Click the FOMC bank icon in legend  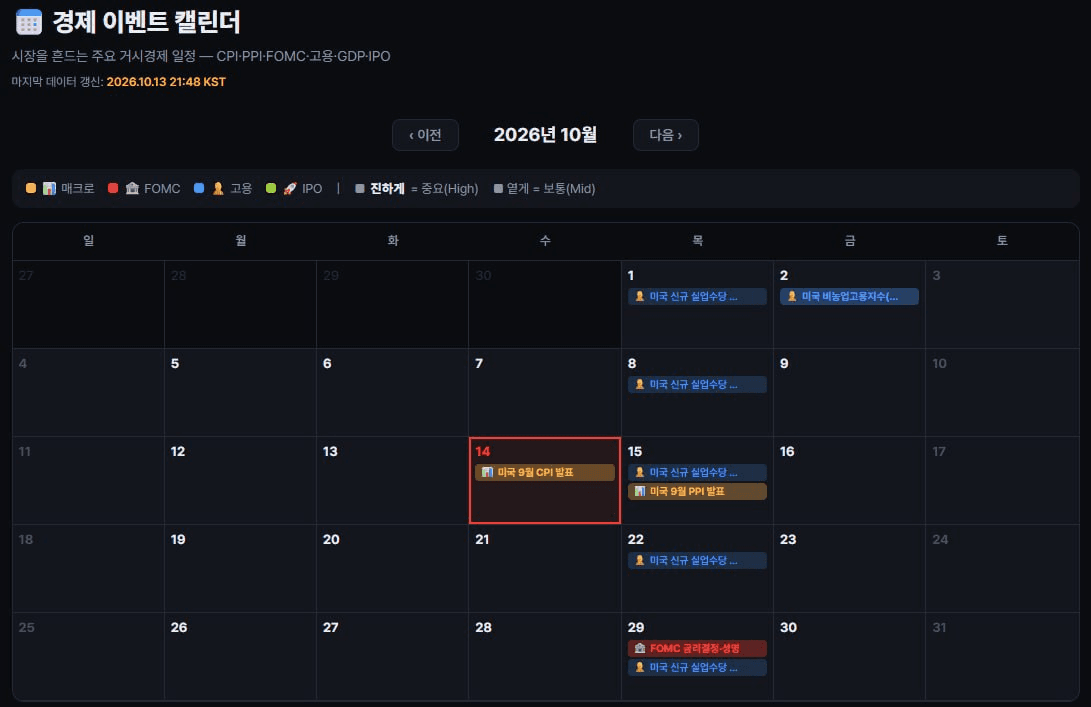point(132,189)
